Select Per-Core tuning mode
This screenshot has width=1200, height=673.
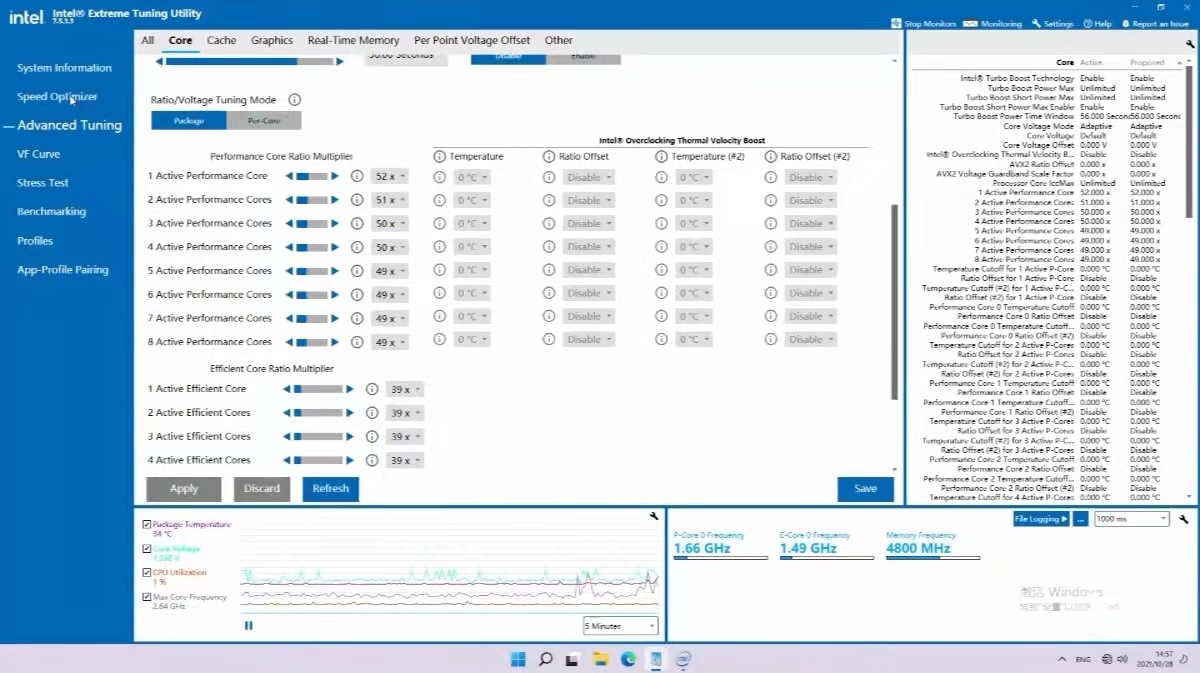(x=263, y=121)
